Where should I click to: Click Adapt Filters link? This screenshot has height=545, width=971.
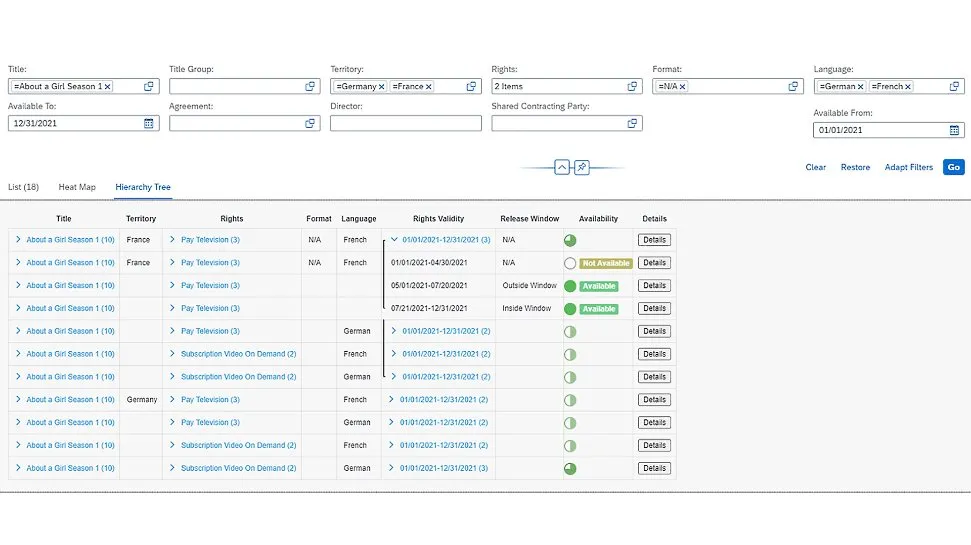[x=908, y=167]
